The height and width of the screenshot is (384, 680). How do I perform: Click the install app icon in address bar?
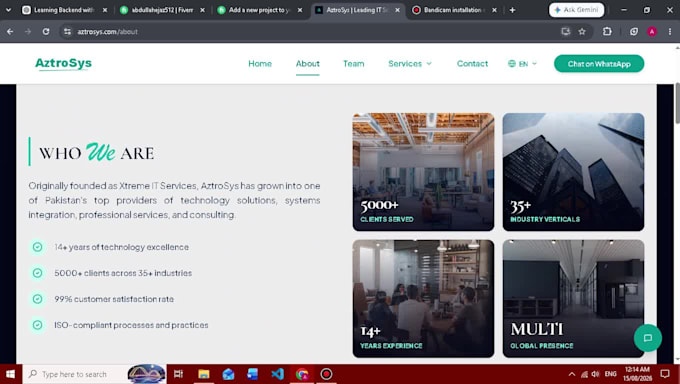tap(566, 32)
